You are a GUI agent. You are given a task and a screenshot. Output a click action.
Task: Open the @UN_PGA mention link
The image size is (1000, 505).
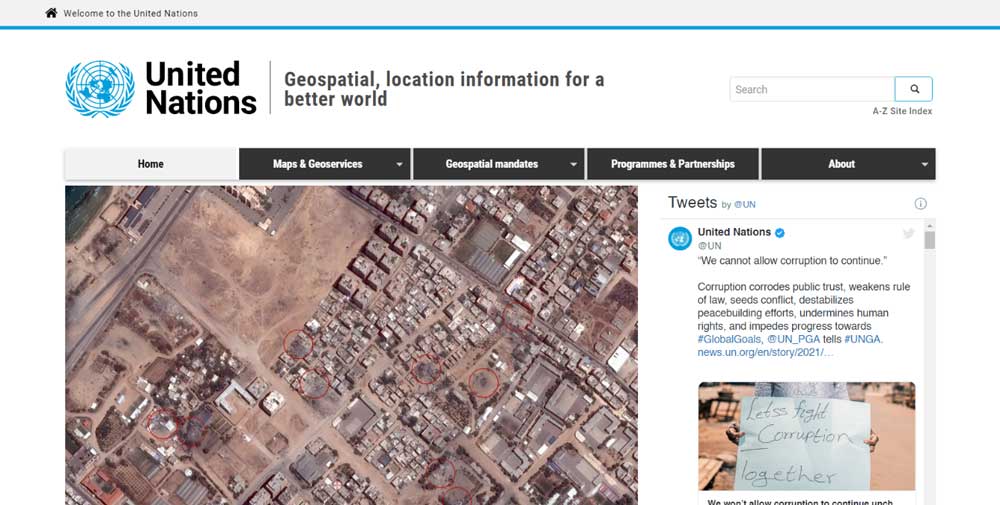coord(794,339)
